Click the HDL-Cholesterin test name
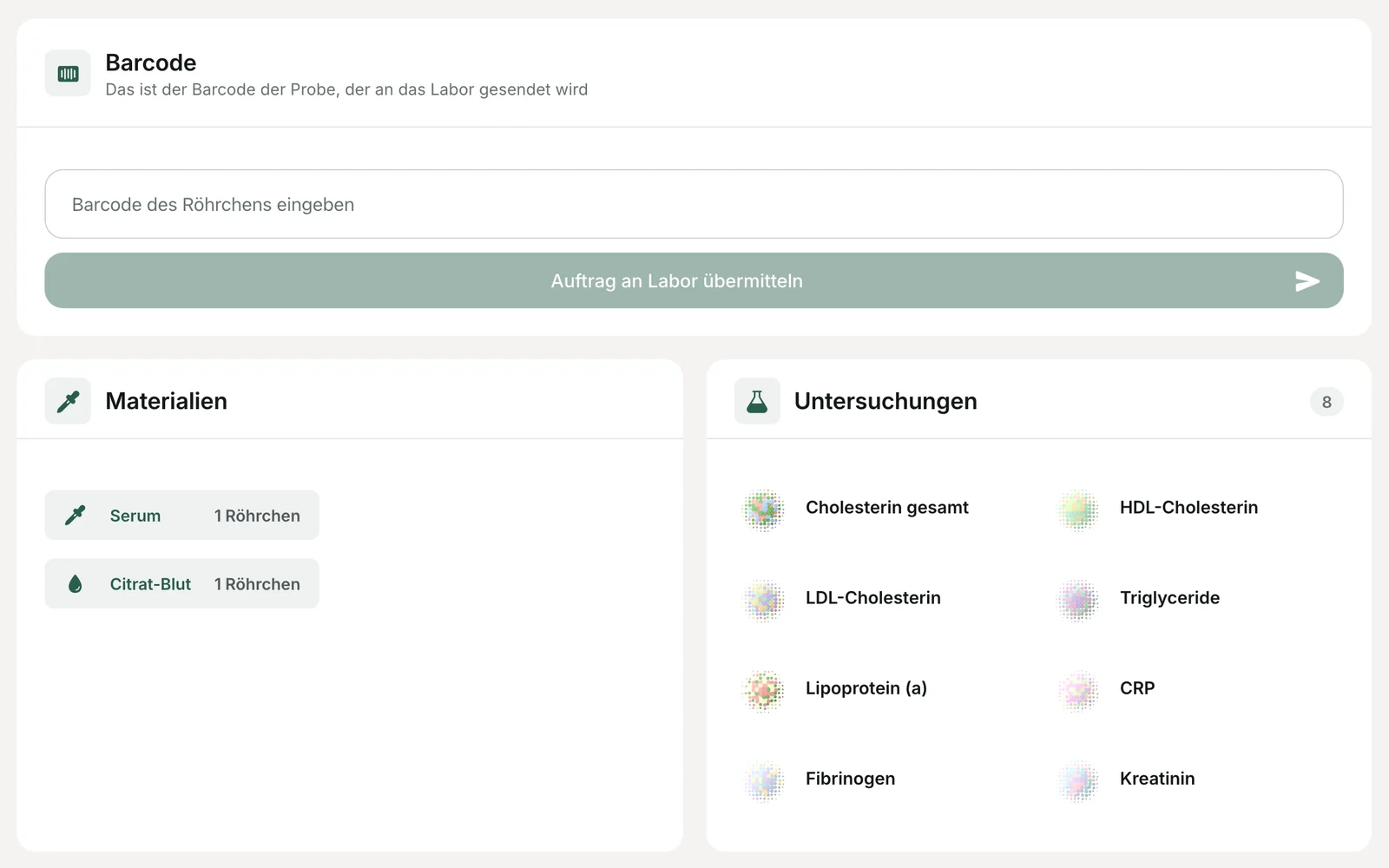 pos(1188,508)
